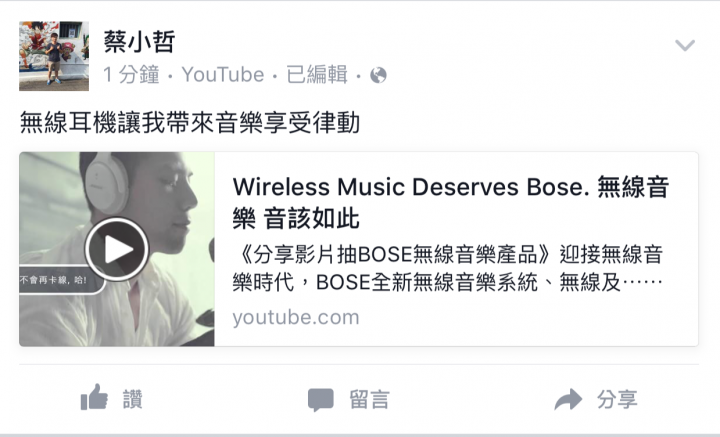View the 已編輯 edit history
Screen dimensions: 720x437
tap(317, 74)
